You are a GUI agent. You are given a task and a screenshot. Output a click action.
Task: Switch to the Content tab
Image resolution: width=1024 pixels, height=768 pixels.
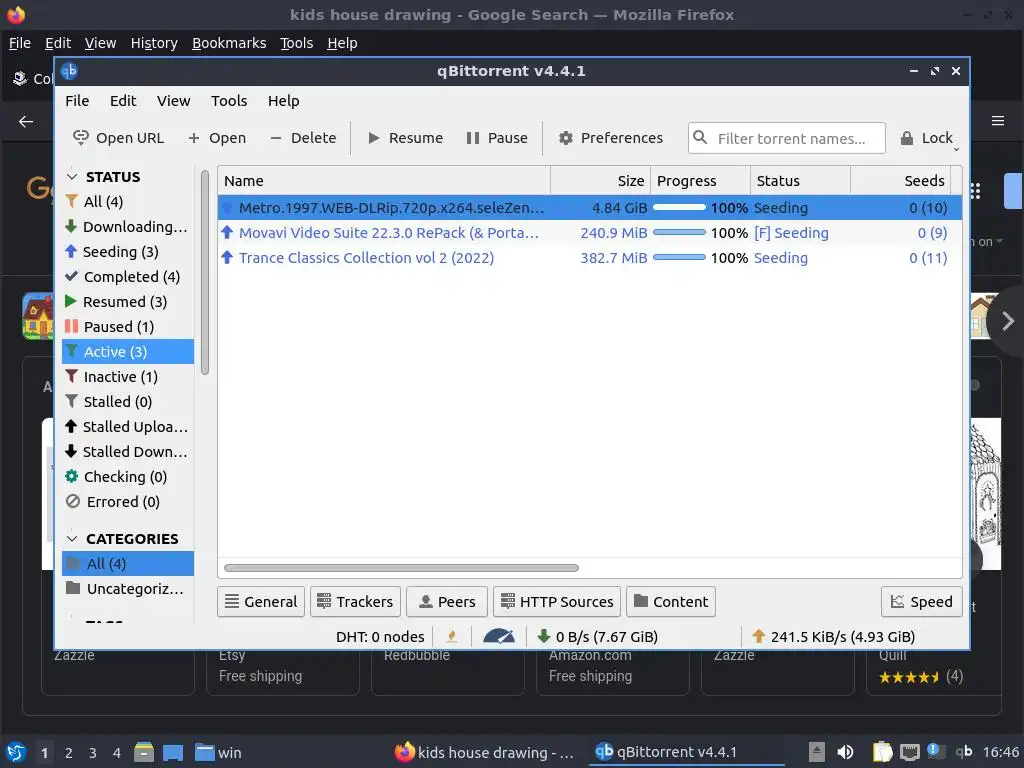pyautogui.click(x=671, y=601)
